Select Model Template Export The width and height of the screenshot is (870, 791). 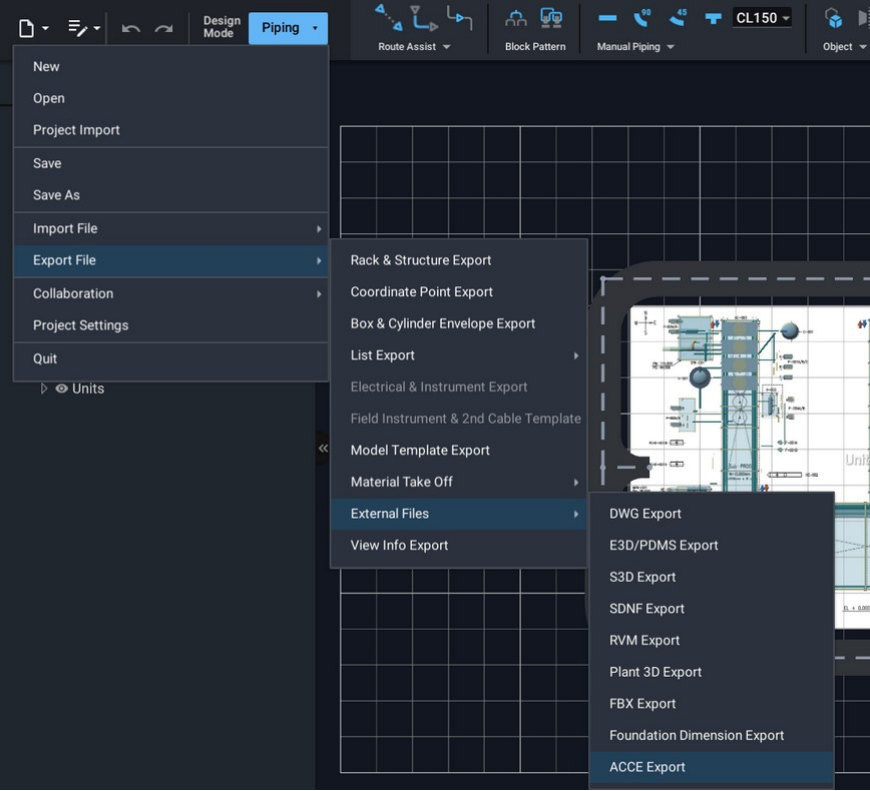point(459,450)
